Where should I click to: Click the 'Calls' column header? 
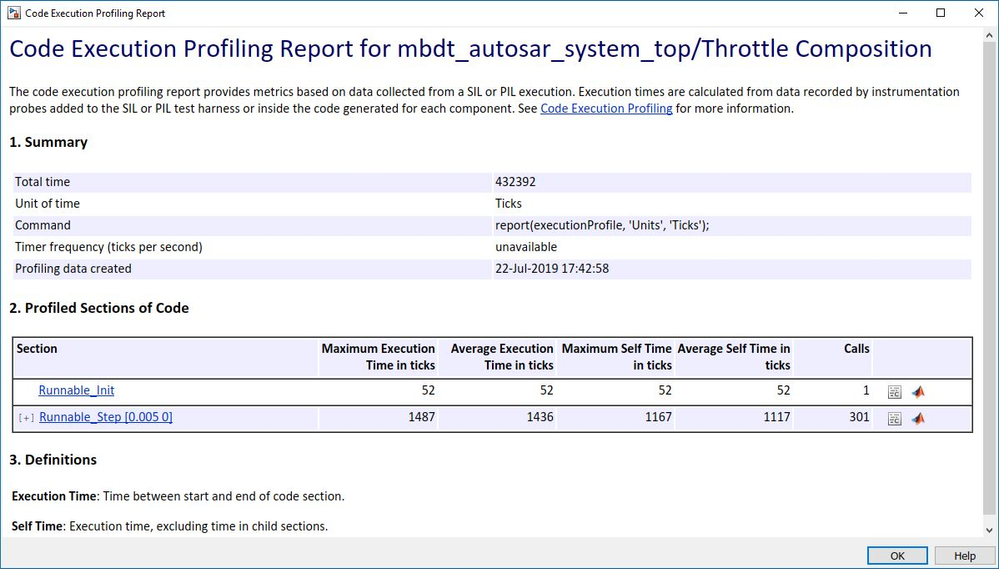pyautogui.click(x=856, y=349)
